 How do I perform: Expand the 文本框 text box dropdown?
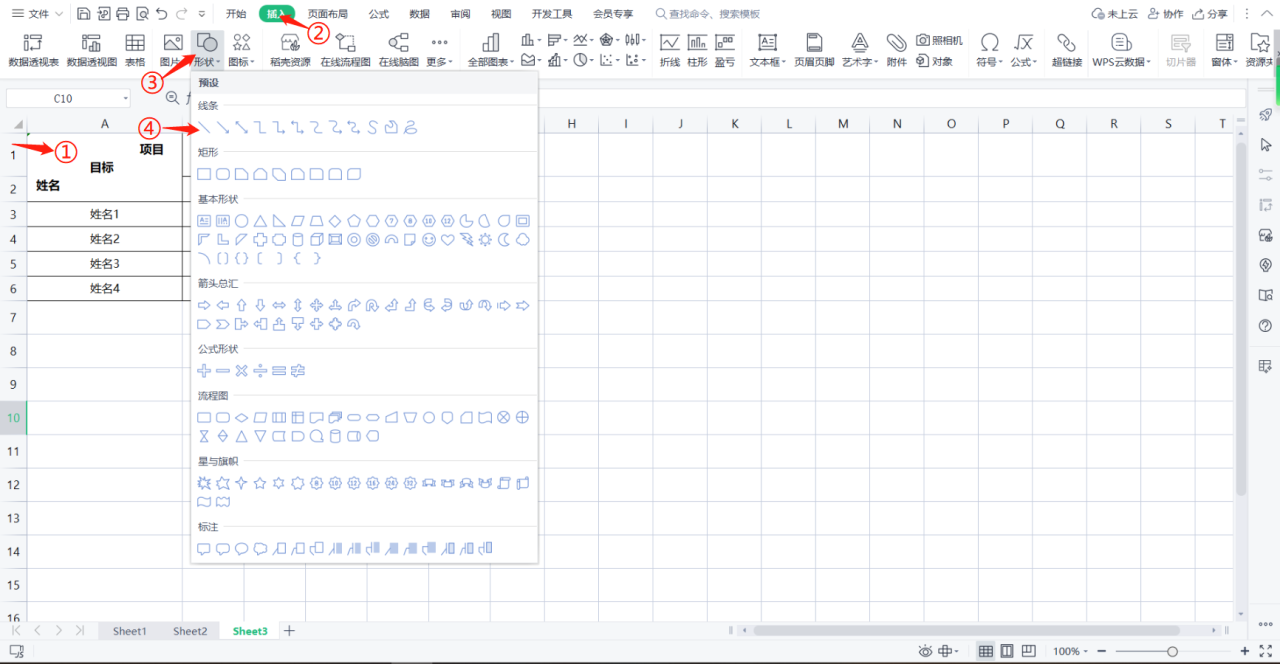(x=767, y=50)
